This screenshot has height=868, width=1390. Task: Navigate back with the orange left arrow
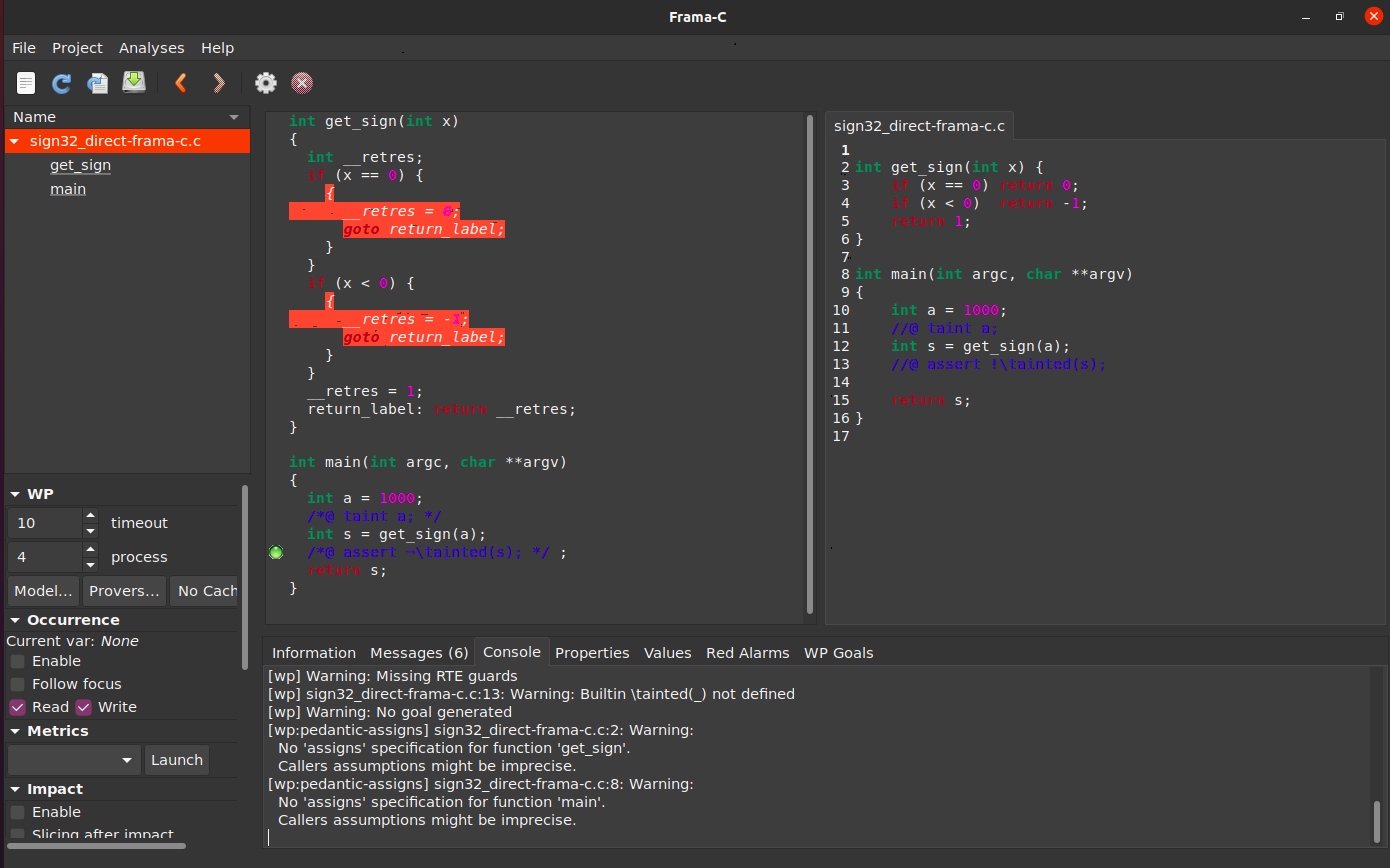point(181,83)
